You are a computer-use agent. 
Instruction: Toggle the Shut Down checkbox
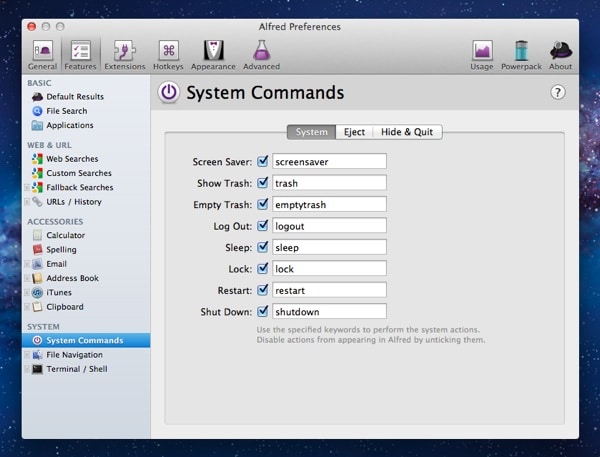pos(262,311)
